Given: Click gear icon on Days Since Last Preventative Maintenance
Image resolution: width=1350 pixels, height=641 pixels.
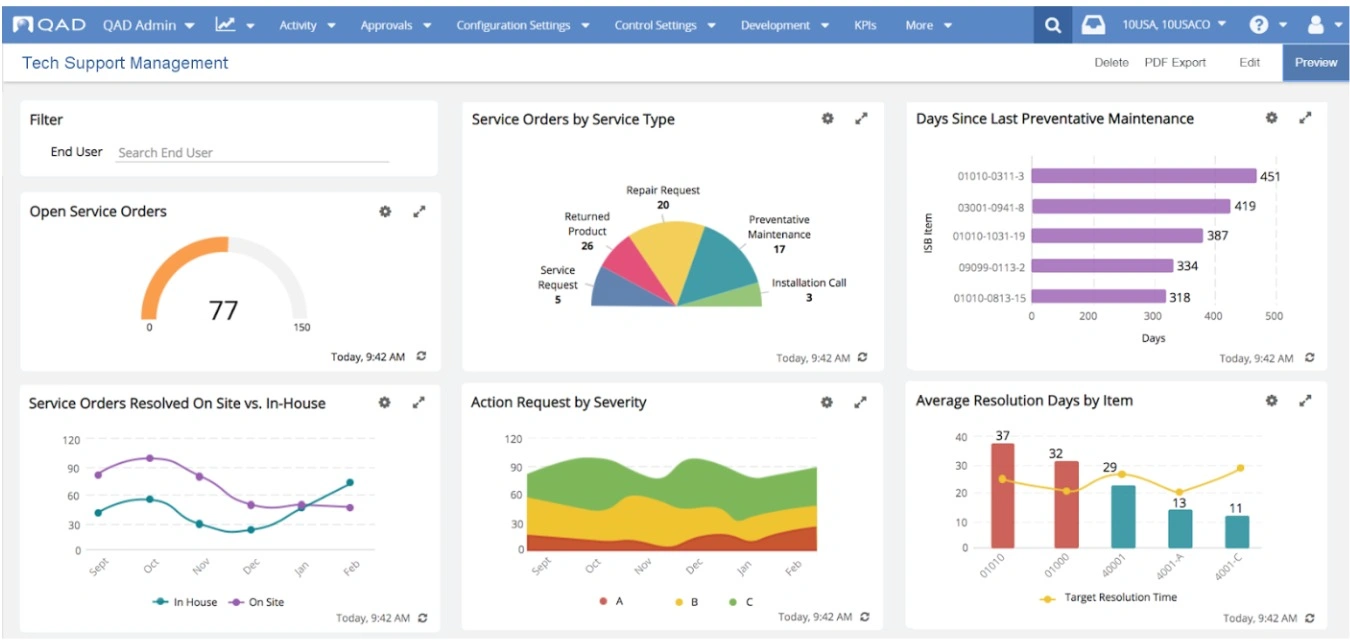Looking at the screenshot, I should coord(1271,118).
